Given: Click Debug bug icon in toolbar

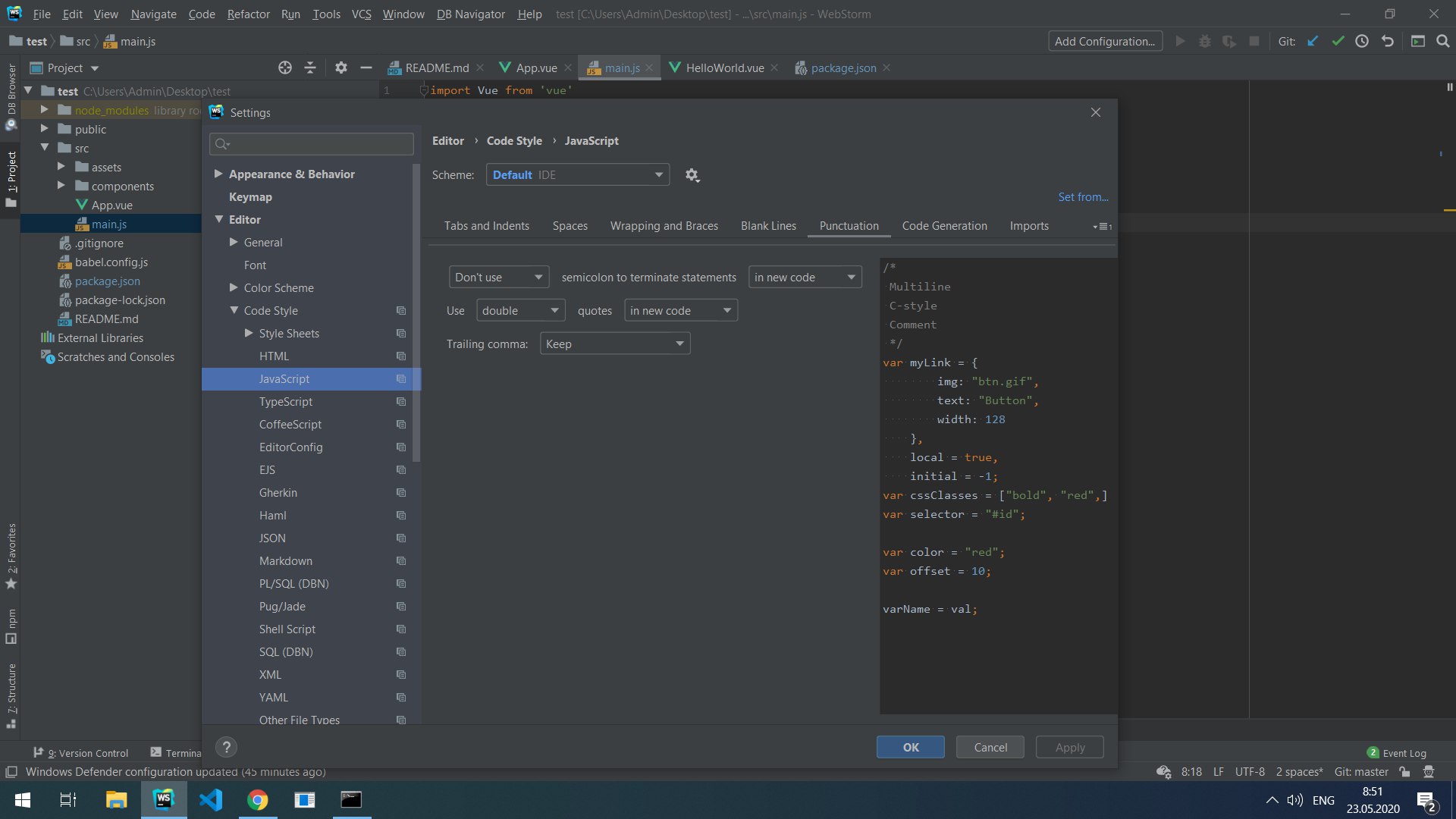Looking at the screenshot, I should click(1204, 42).
